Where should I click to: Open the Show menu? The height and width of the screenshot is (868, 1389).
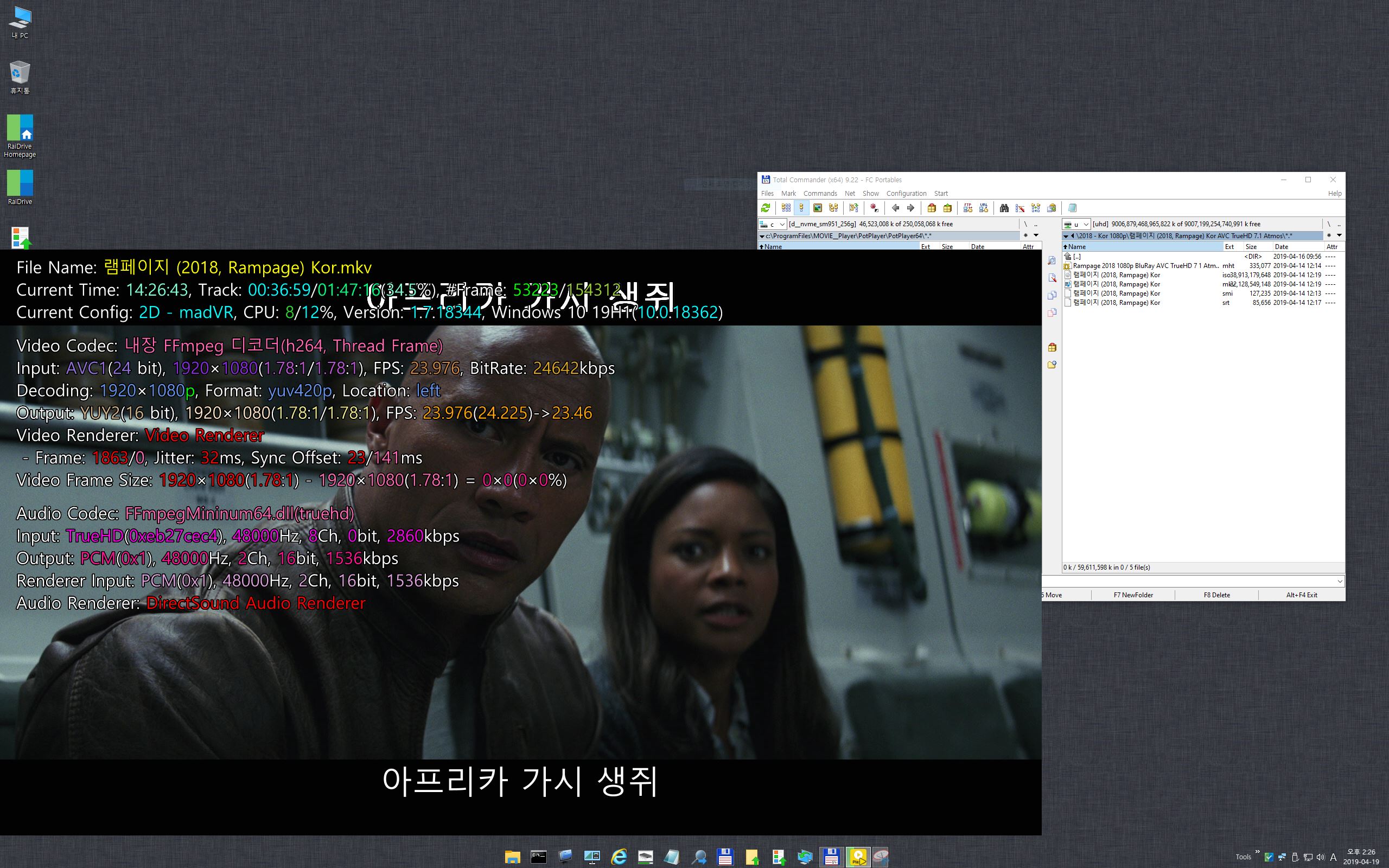[871, 194]
